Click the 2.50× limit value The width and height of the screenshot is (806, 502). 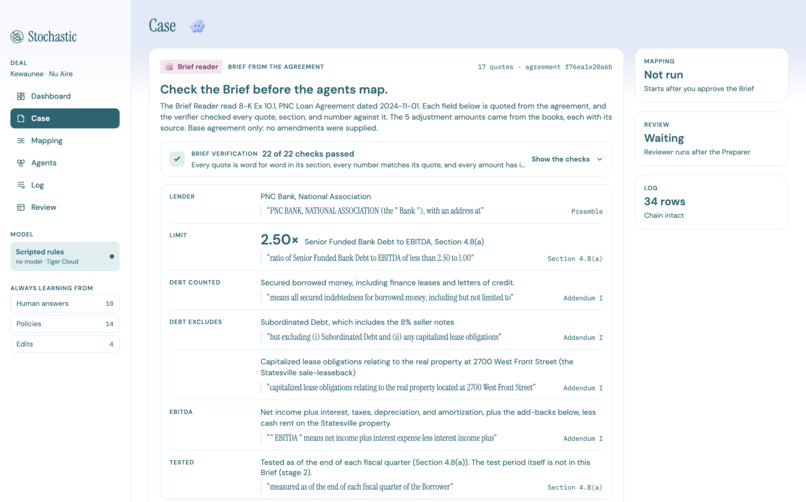[279, 240]
